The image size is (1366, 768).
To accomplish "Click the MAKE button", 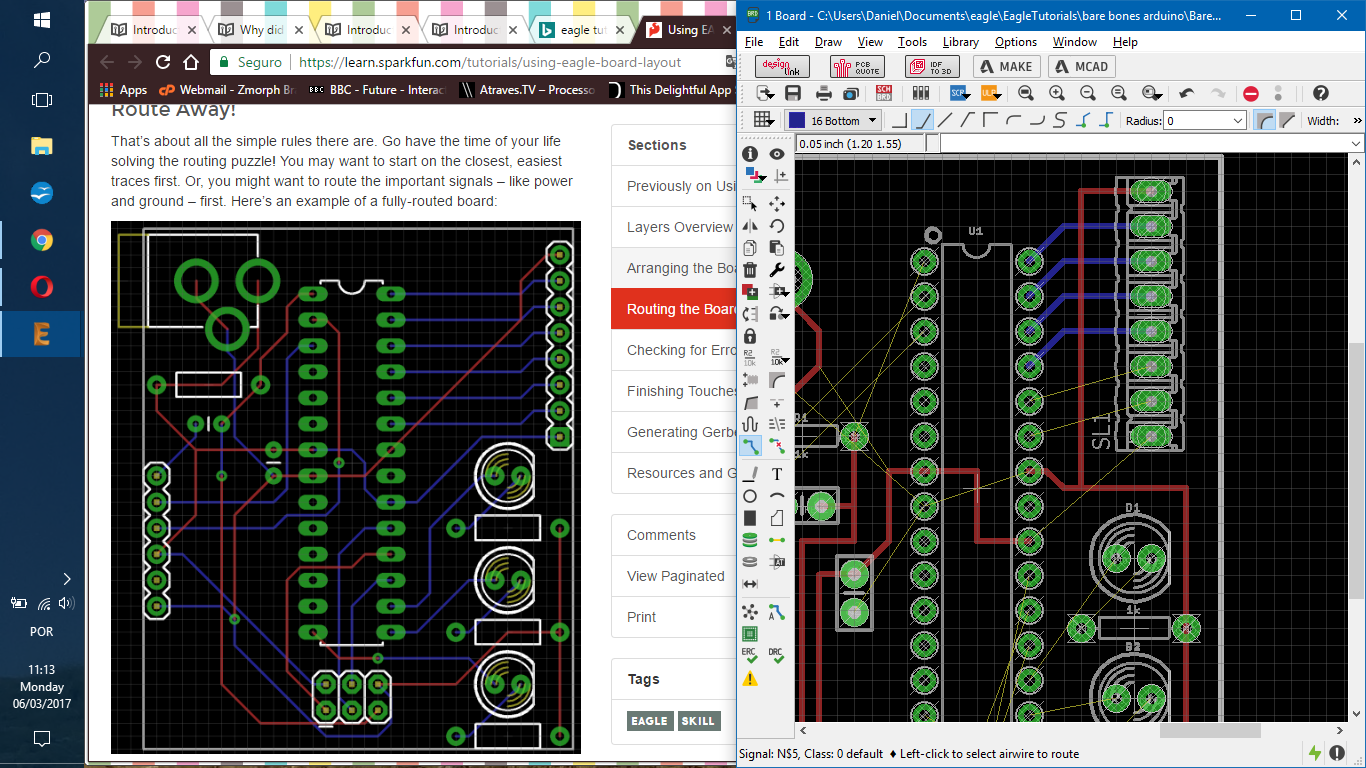I will coord(1006,67).
